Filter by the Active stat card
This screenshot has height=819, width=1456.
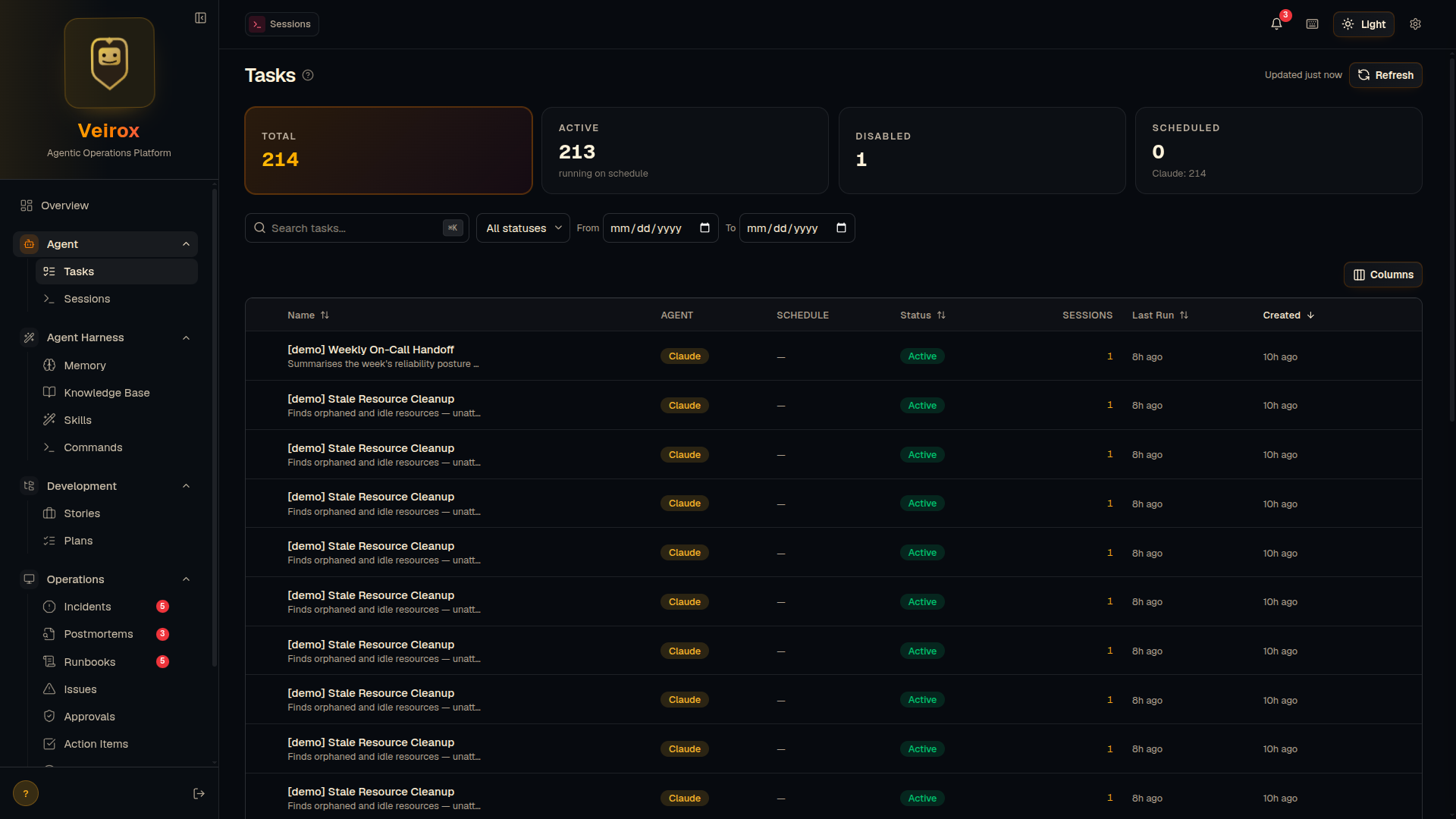coord(685,150)
